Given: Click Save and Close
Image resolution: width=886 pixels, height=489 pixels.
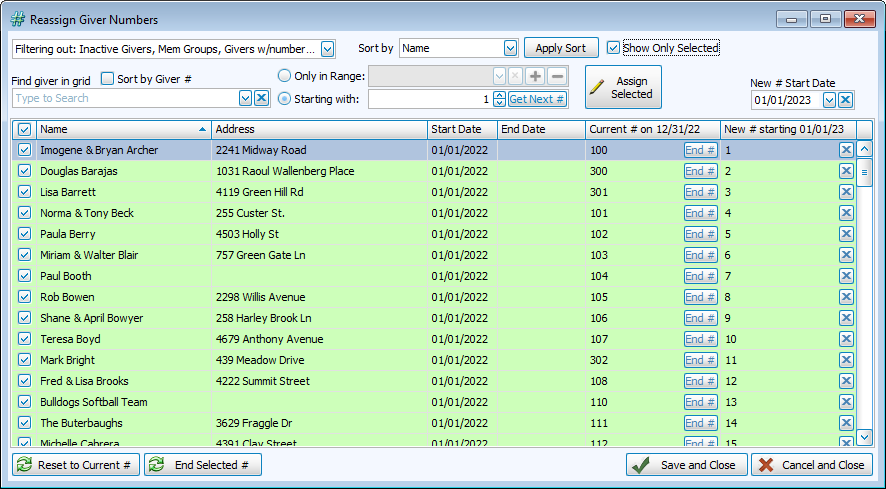Looking at the screenshot, I should [x=685, y=465].
